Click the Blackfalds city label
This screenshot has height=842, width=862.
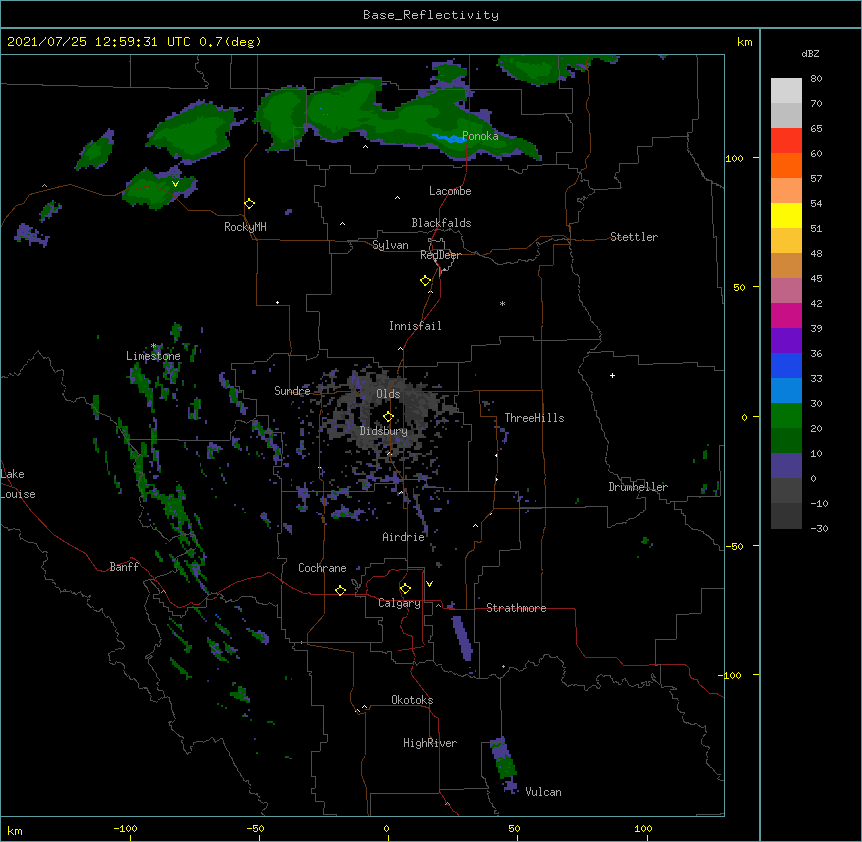pos(441,223)
